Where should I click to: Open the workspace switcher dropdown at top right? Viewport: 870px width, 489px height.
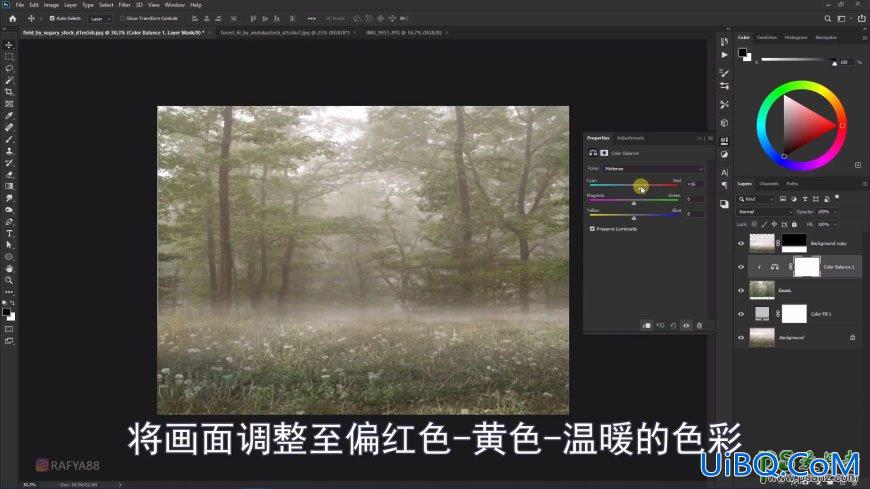[844, 18]
